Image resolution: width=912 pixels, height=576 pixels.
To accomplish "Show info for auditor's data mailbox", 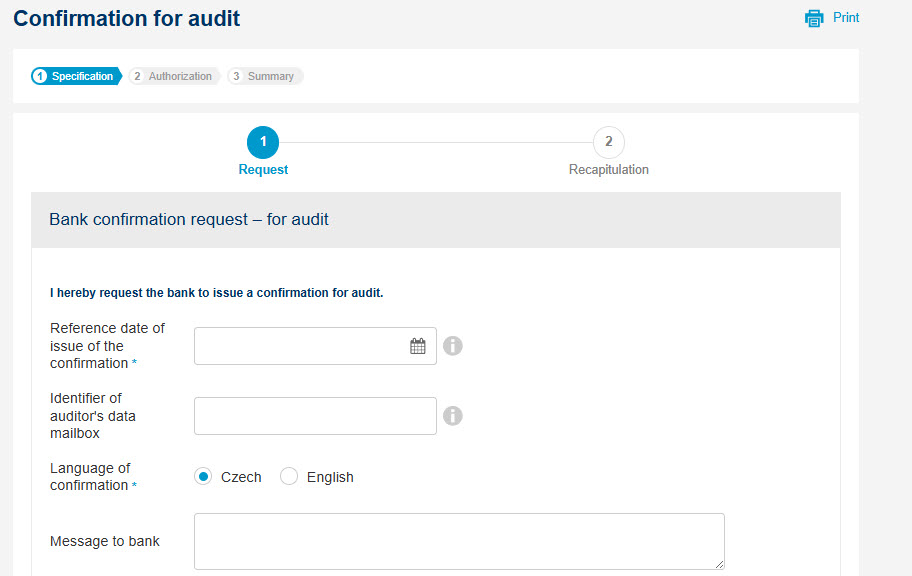I will click(x=453, y=415).
